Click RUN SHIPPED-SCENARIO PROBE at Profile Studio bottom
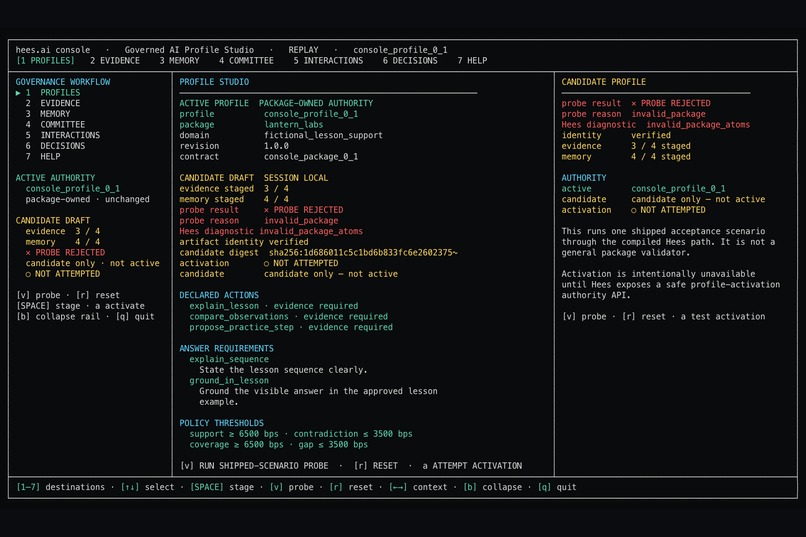The width and height of the screenshot is (806, 537). [x=254, y=466]
